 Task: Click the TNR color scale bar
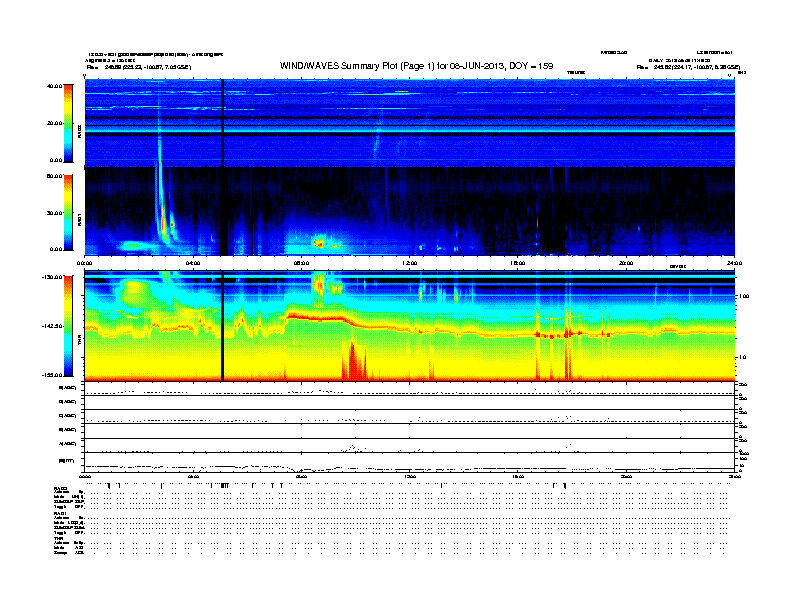pos(68,326)
